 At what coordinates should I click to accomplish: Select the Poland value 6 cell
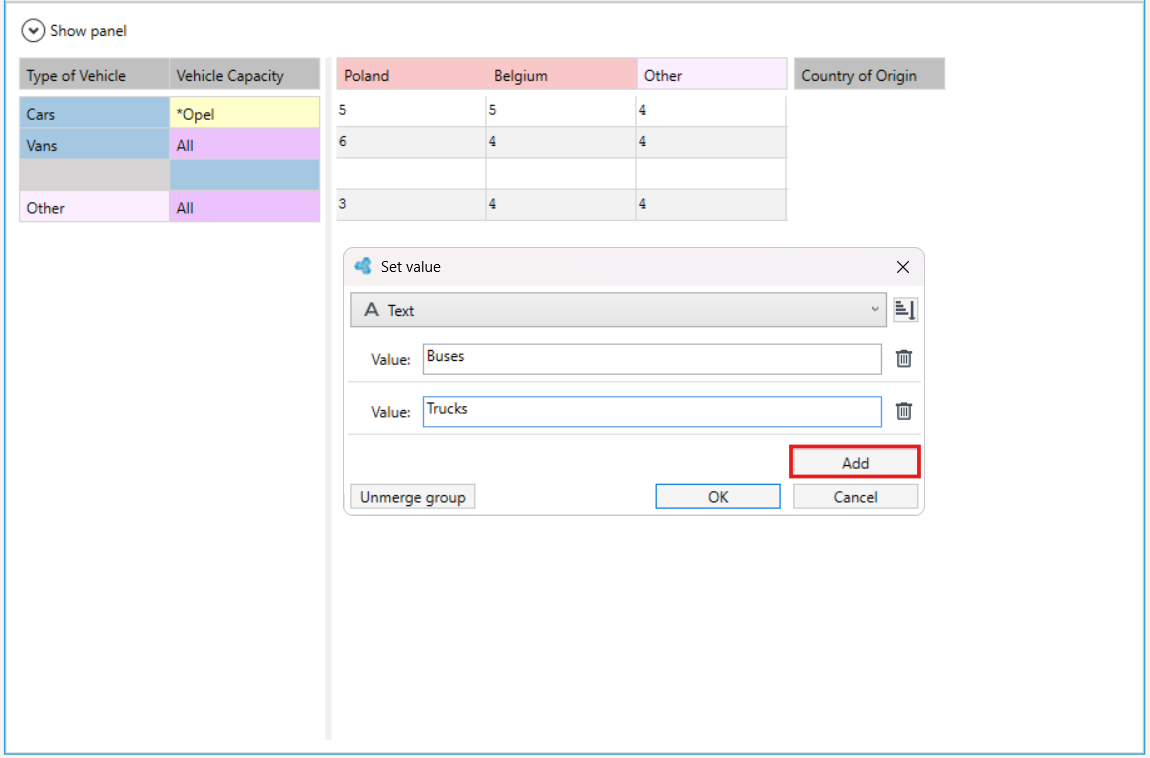(411, 141)
